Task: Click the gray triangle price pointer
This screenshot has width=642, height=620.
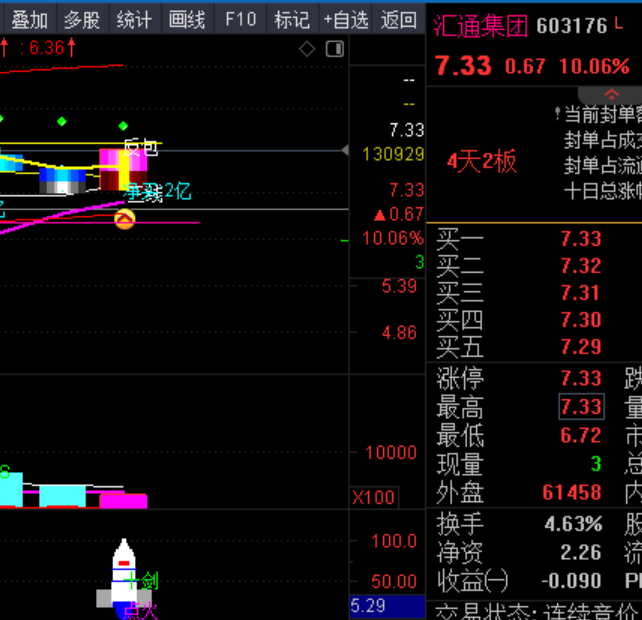Action: point(346,150)
